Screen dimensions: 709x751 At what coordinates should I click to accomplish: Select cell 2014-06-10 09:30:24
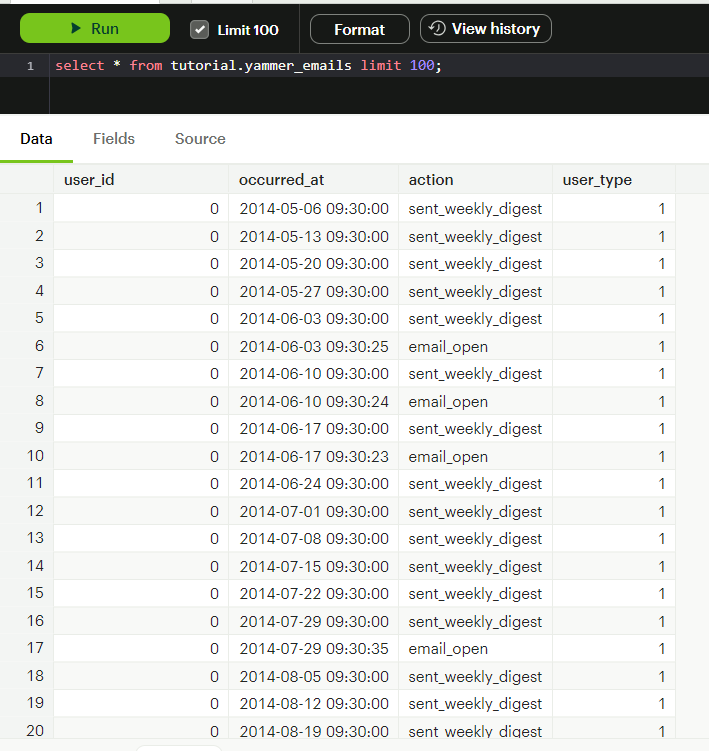314,402
